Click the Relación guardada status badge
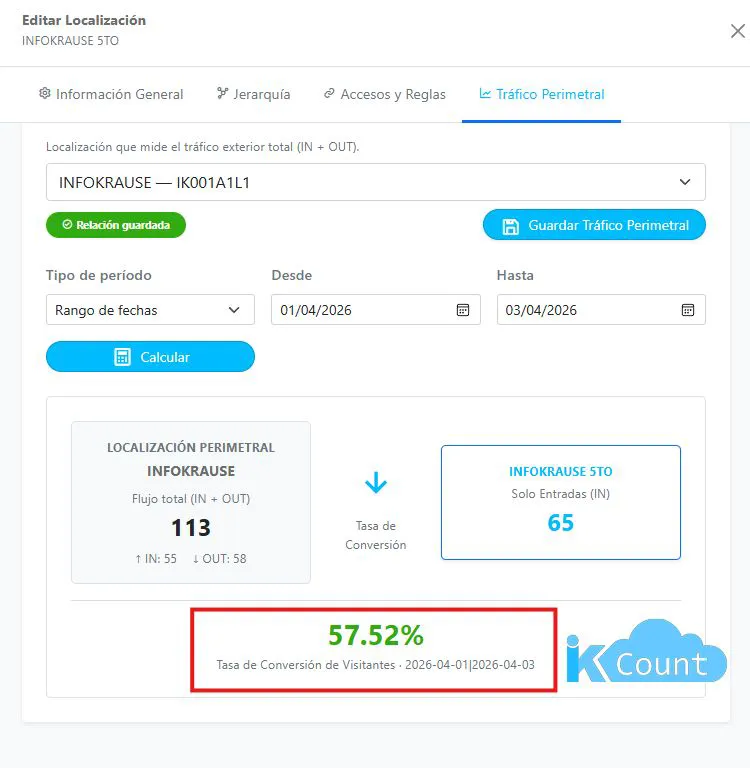 (x=116, y=225)
